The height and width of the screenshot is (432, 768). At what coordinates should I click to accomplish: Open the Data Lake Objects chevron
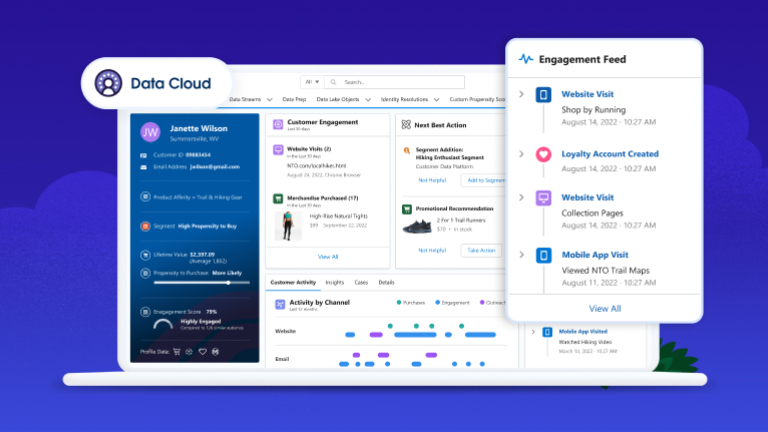tap(368, 99)
